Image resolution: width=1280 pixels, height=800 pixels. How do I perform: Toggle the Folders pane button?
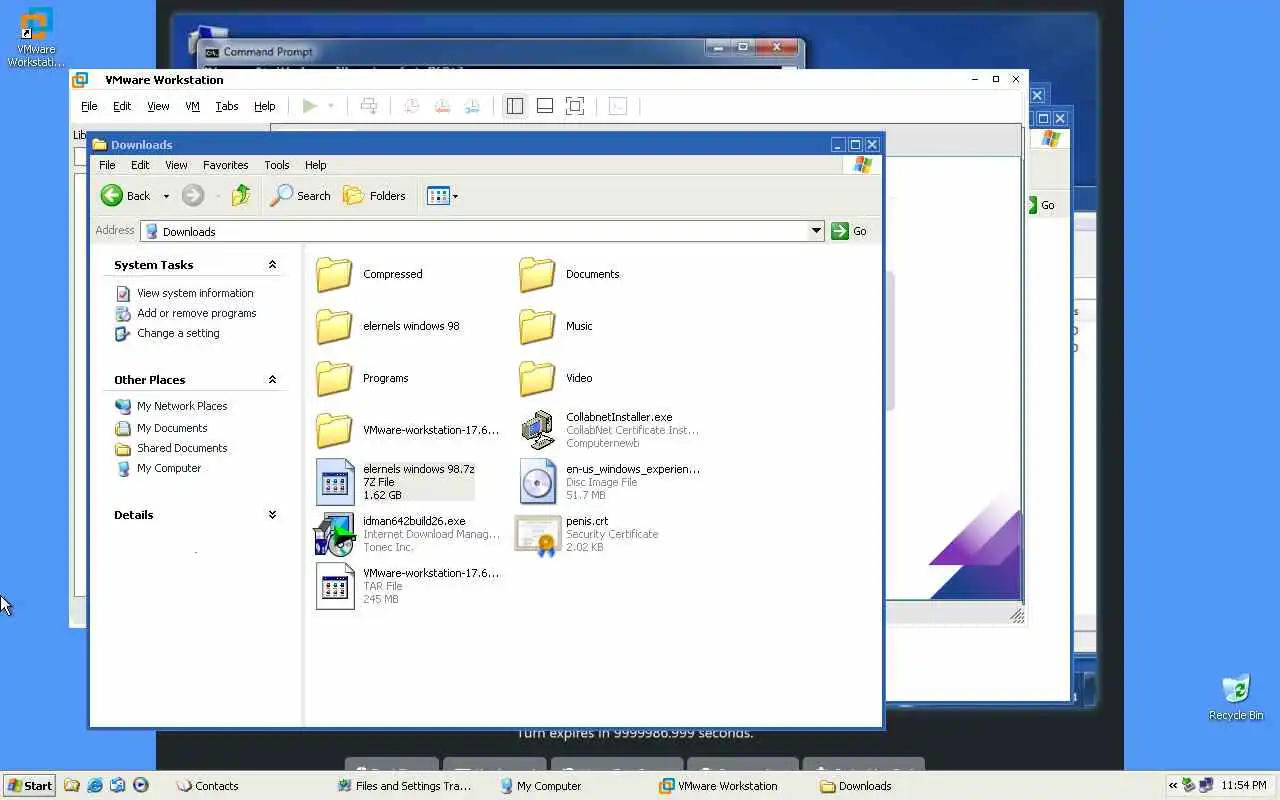[374, 196]
